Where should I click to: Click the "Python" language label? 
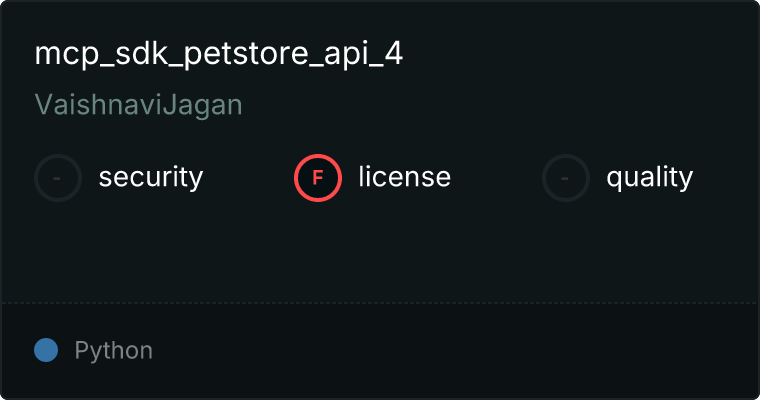(x=113, y=351)
